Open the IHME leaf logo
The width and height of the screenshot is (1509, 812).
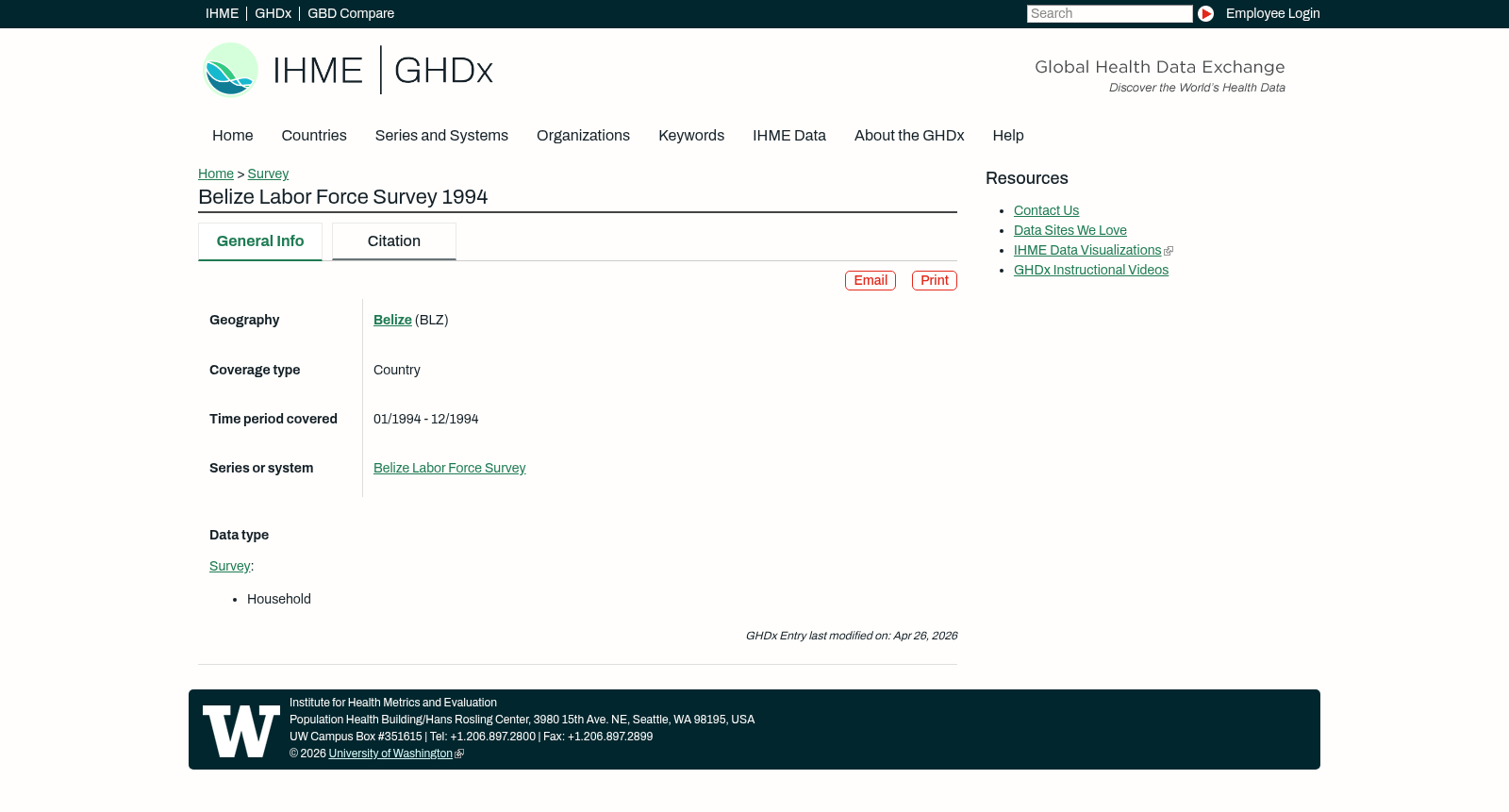pos(230,70)
